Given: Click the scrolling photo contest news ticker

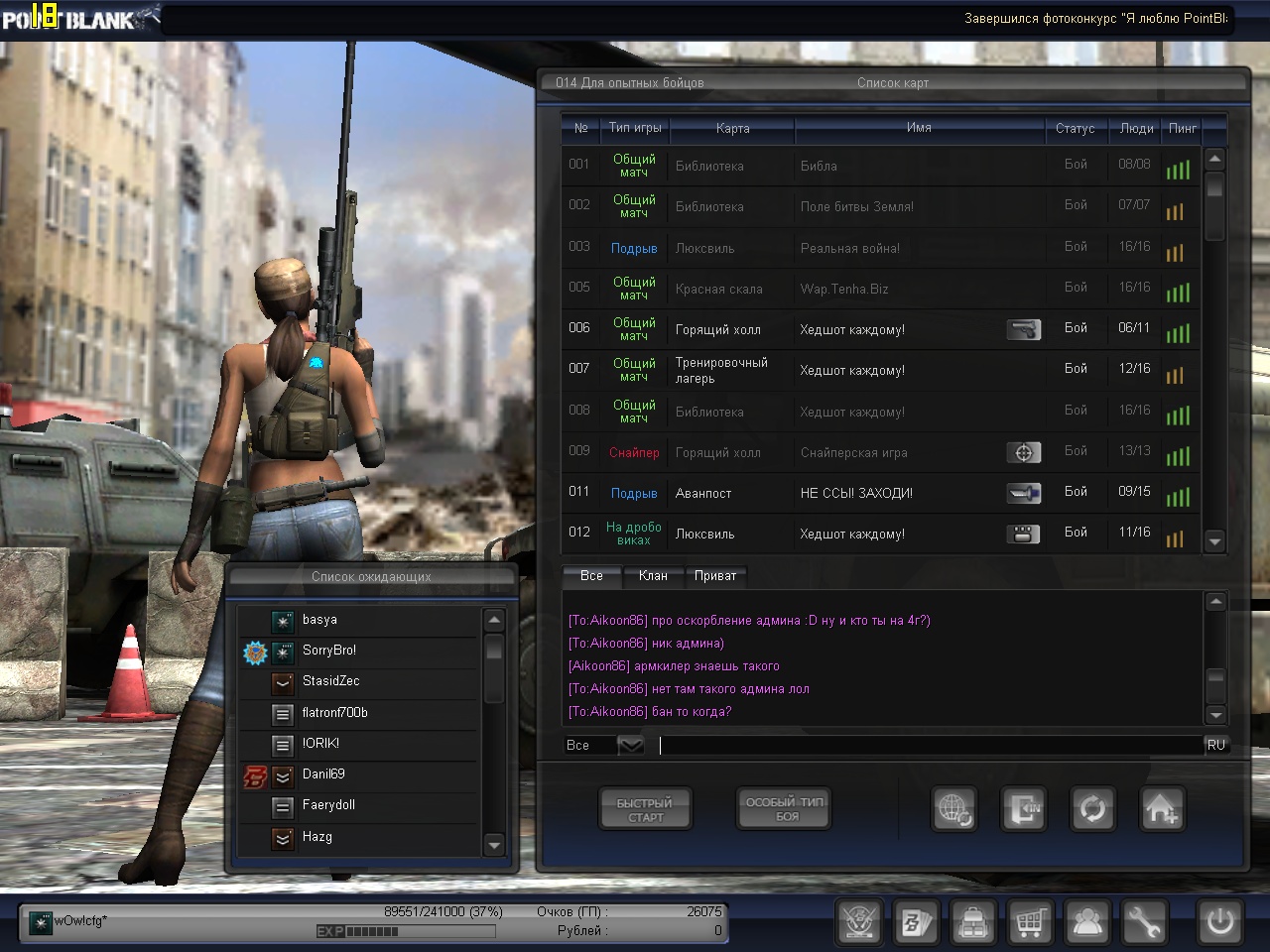Looking at the screenshot, I should [1095, 19].
